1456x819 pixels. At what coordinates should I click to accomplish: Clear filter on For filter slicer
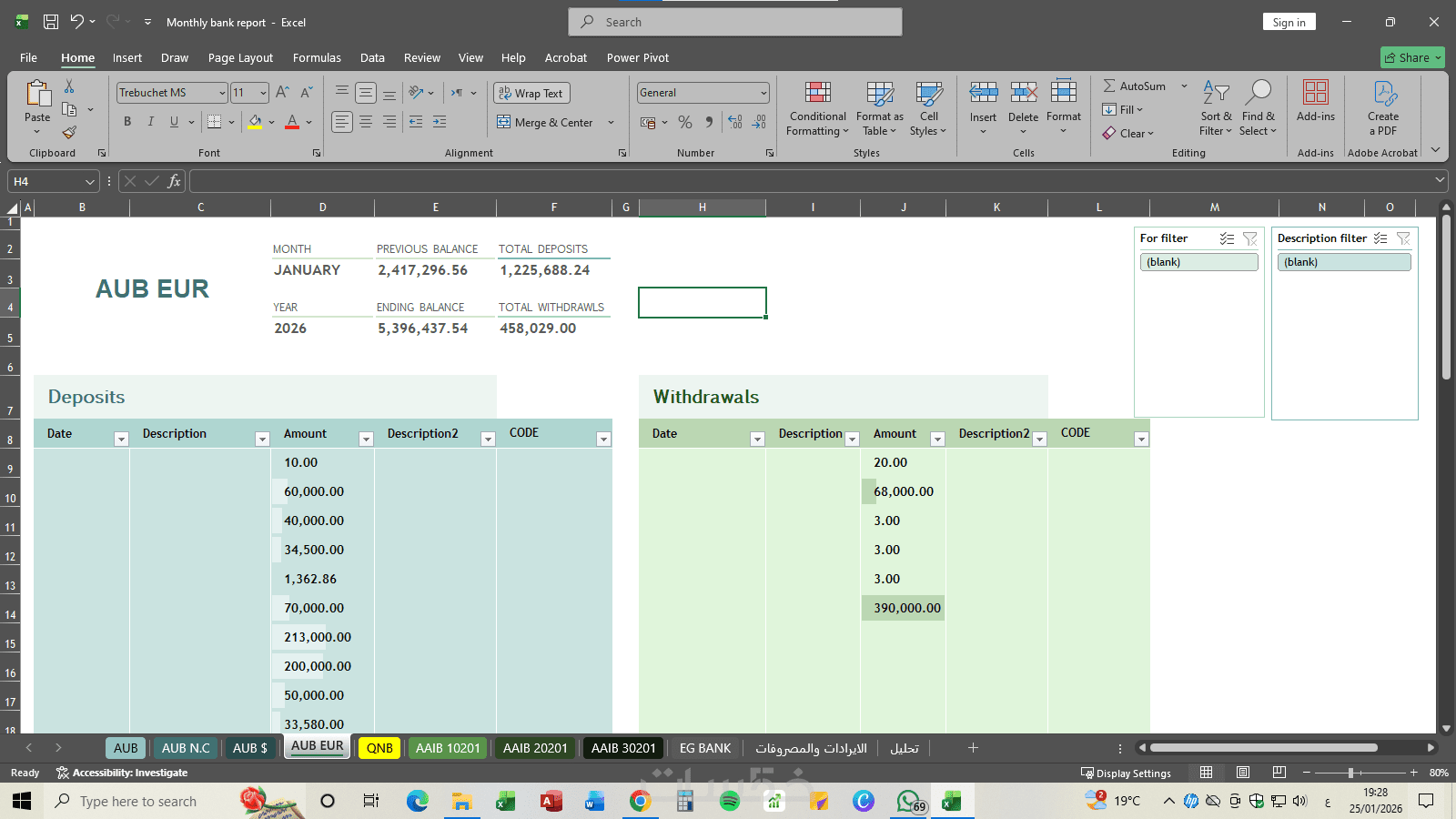(x=1250, y=238)
